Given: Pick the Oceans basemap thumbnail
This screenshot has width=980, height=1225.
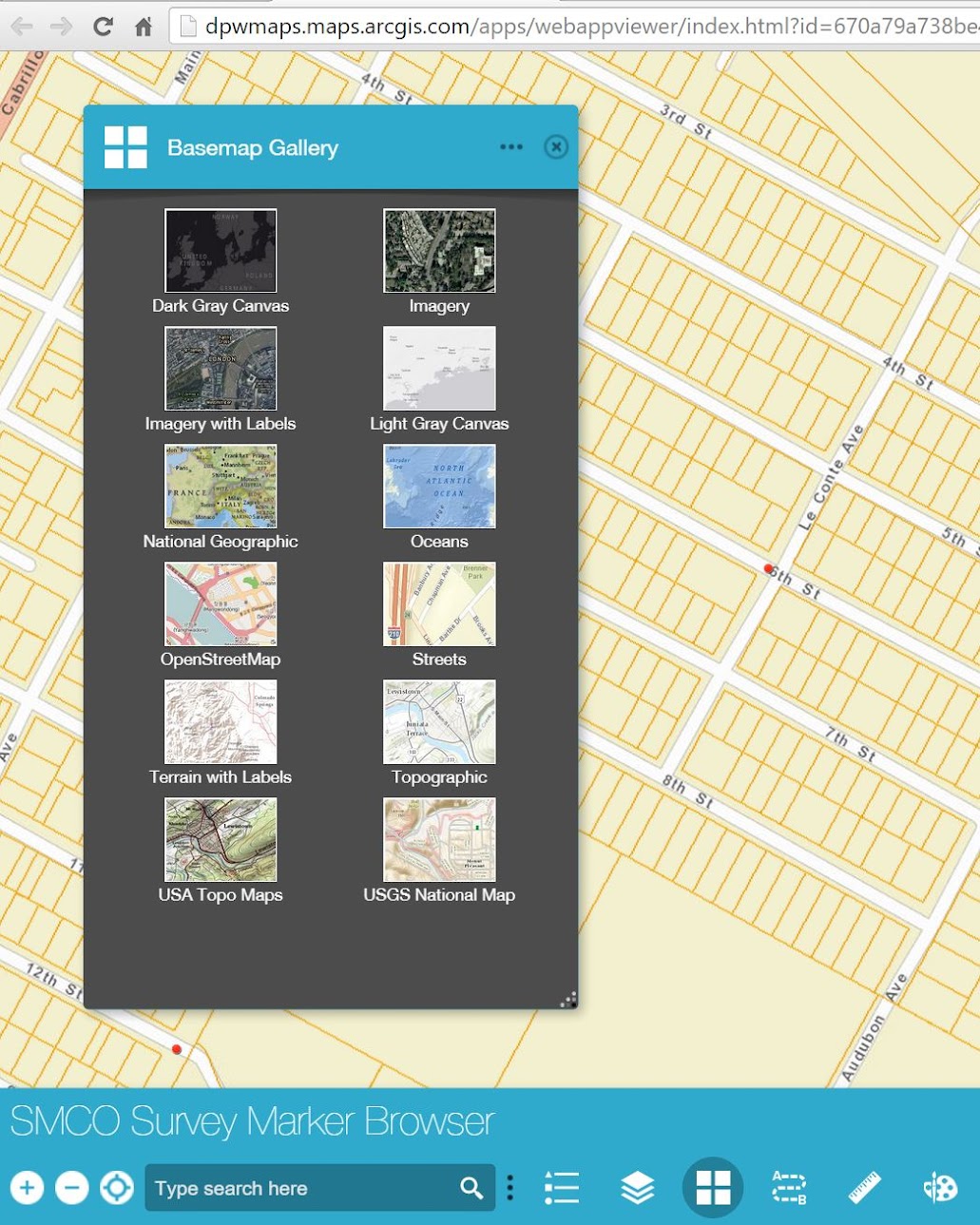Looking at the screenshot, I should (439, 487).
